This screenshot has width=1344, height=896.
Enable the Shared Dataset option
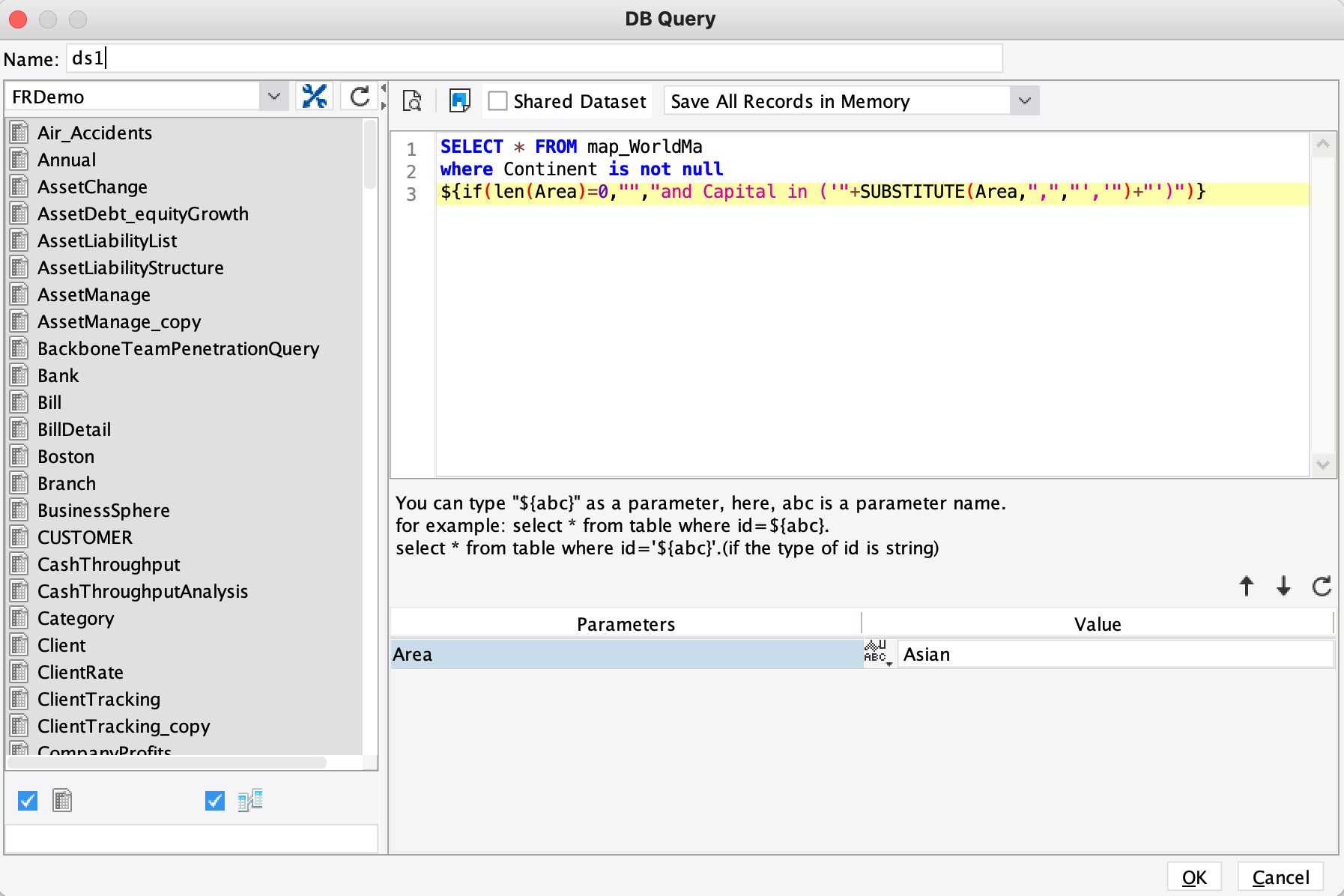[497, 100]
